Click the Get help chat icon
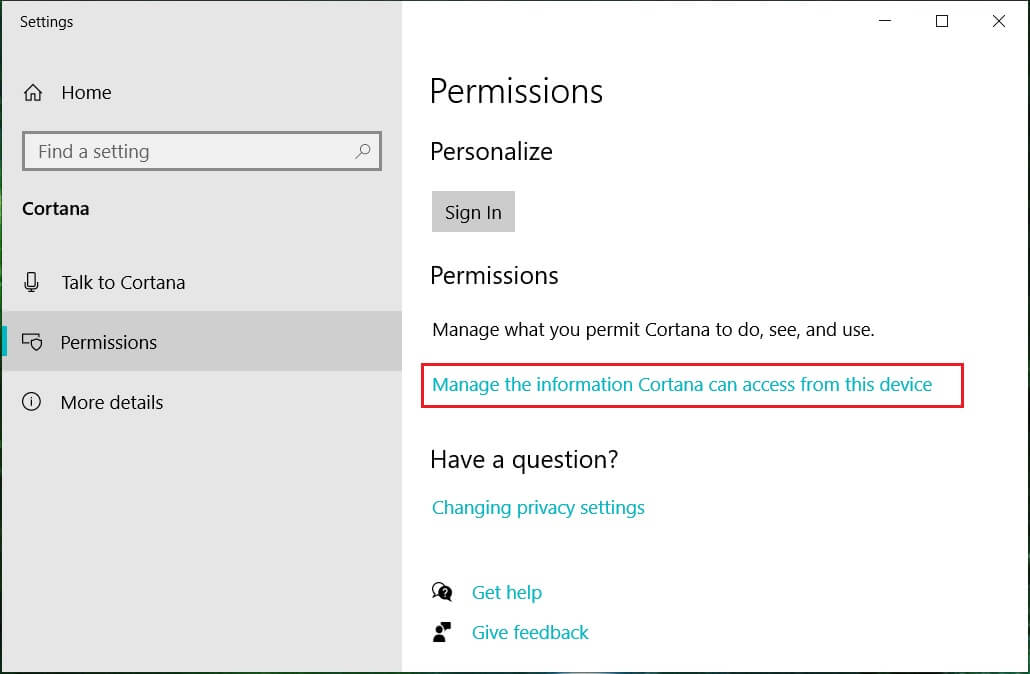The width and height of the screenshot is (1030, 674). 442,592
